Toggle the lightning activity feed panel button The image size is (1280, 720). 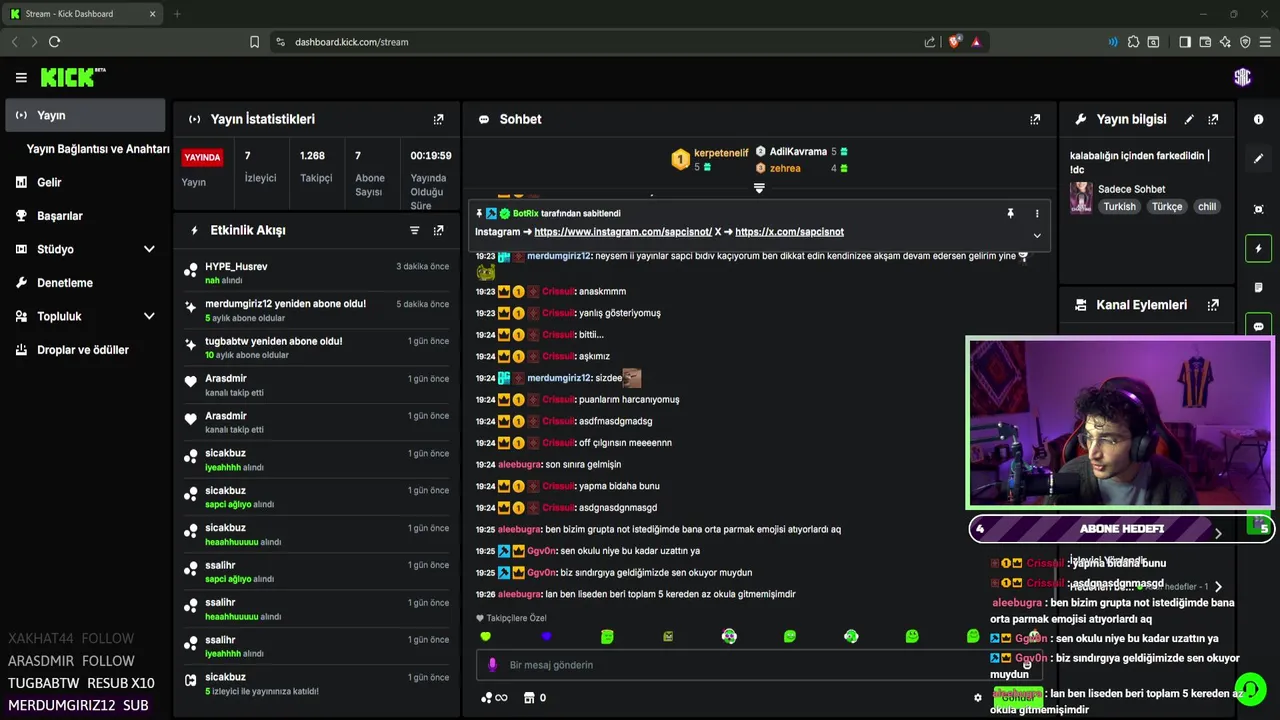coord(1258,248)
